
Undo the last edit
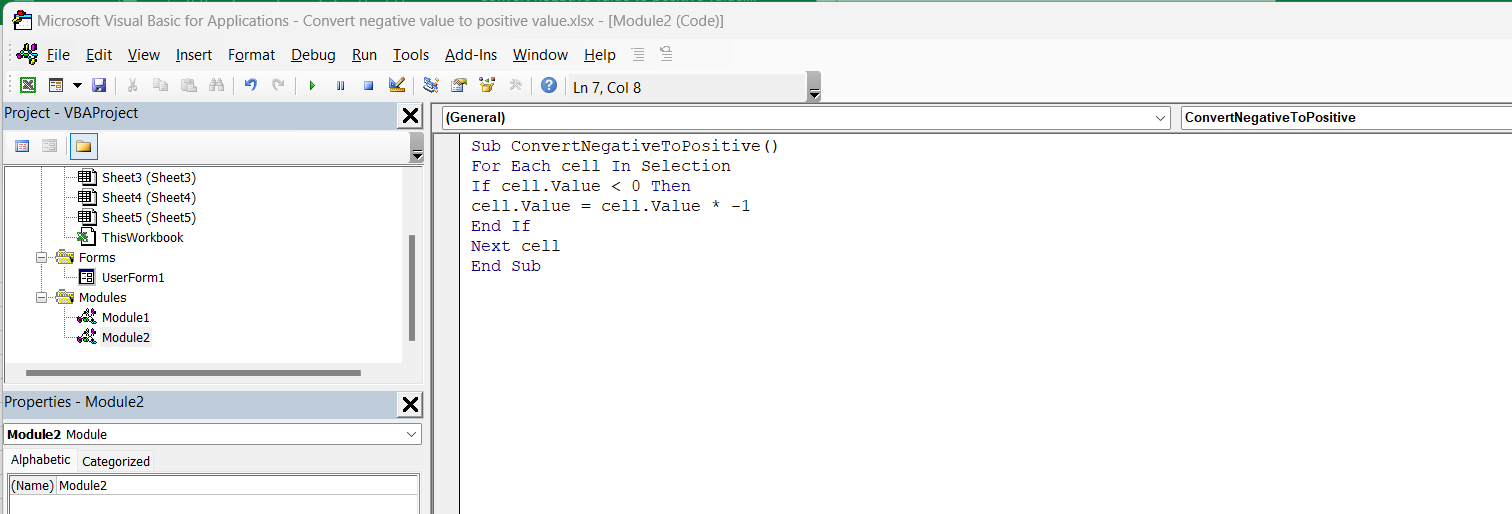pyautogui.click(x=250, y=86)
